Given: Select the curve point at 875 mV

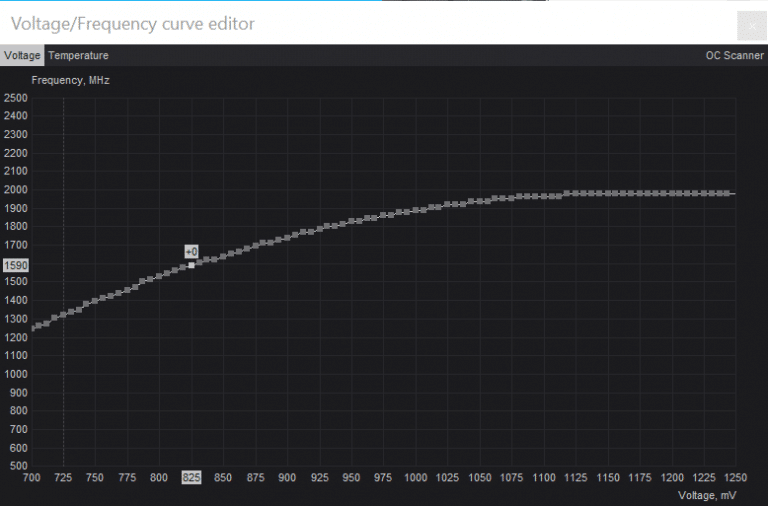Looking at the screenshot, I should [x=255, y=244].
